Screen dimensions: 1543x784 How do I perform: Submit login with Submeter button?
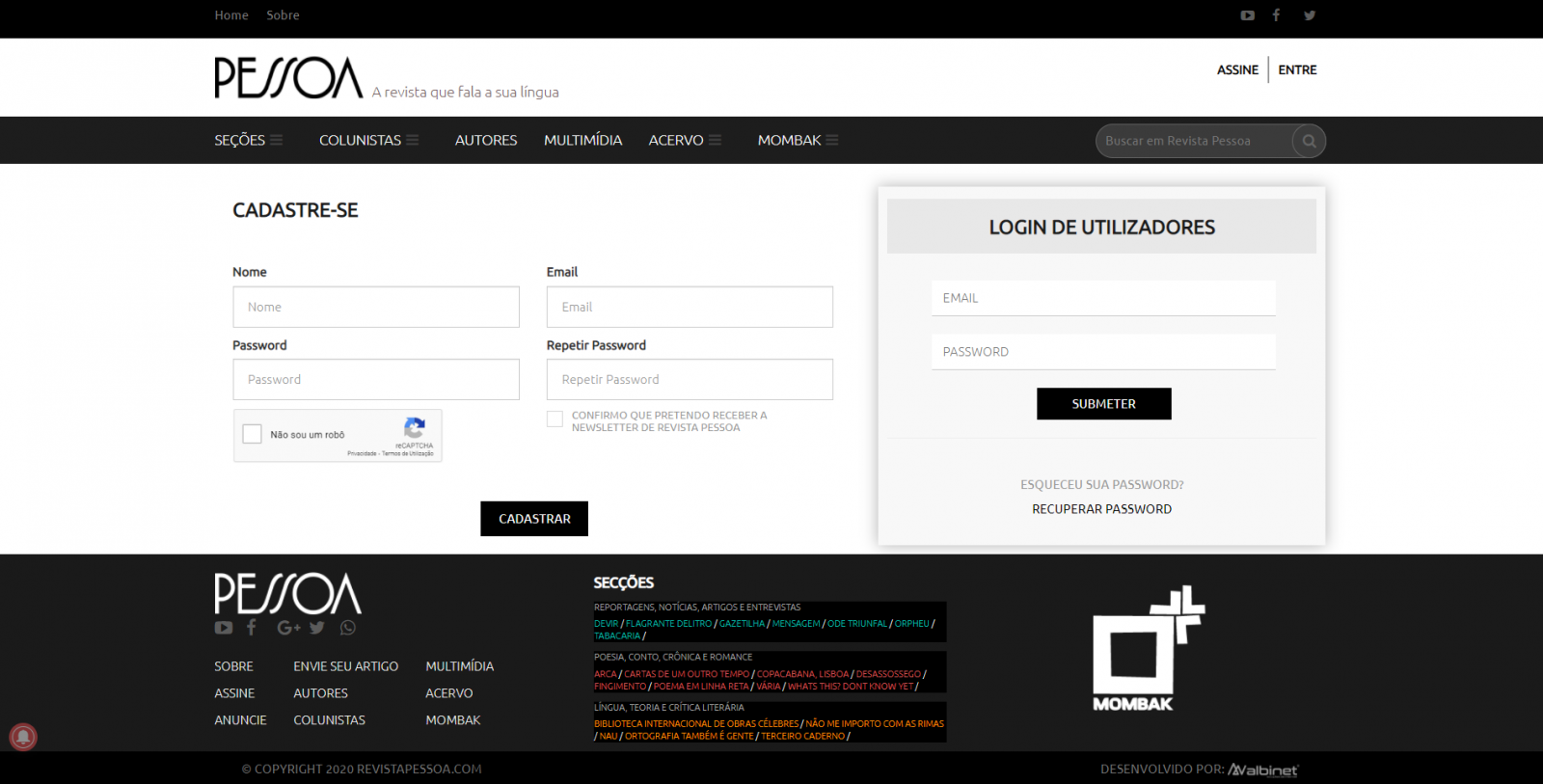pos(1103,404)
